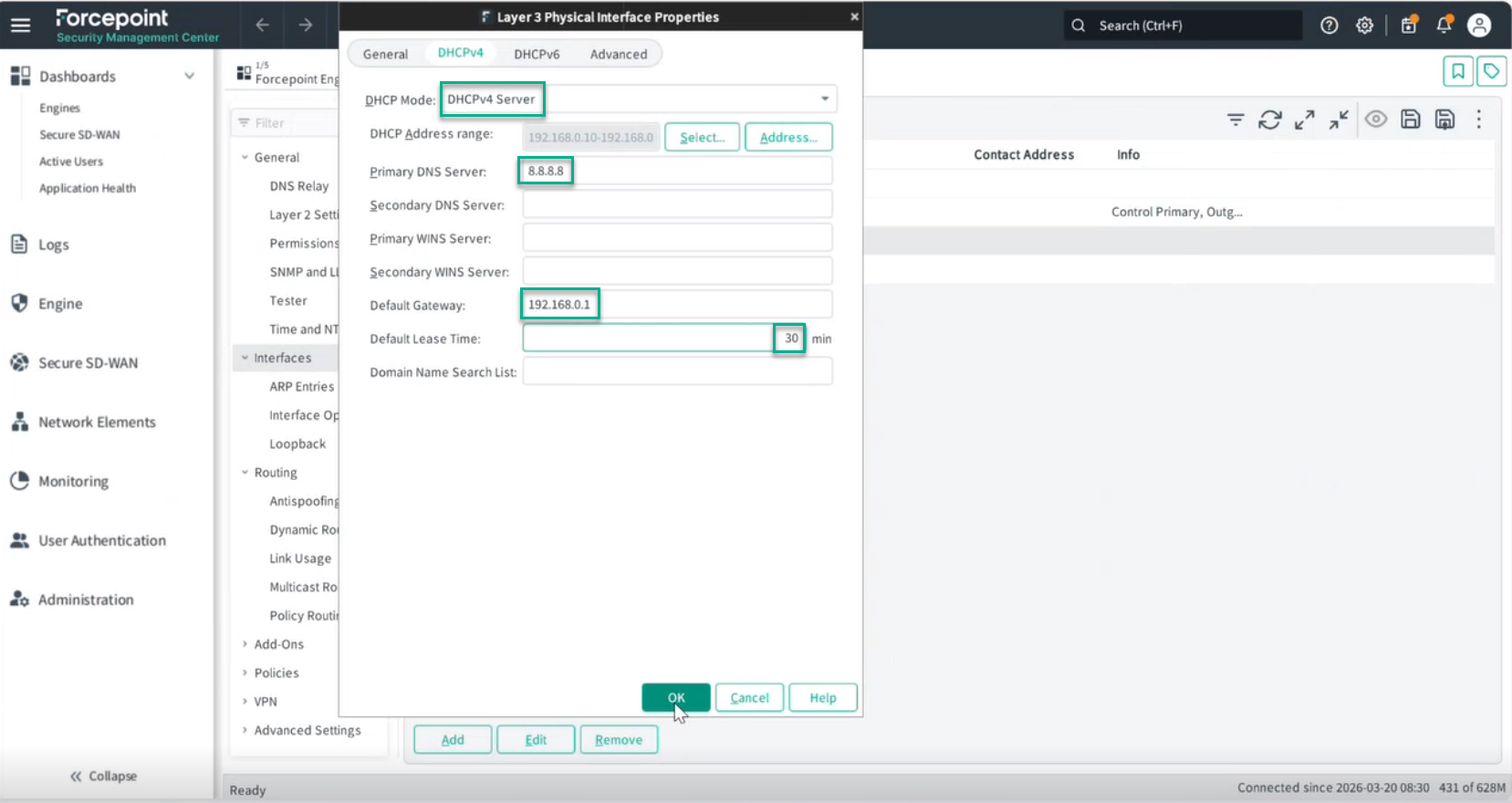Screen dimensions: 1512x803
Task: Open the vertical three dots menu
Action: [x=1479, y=120]
